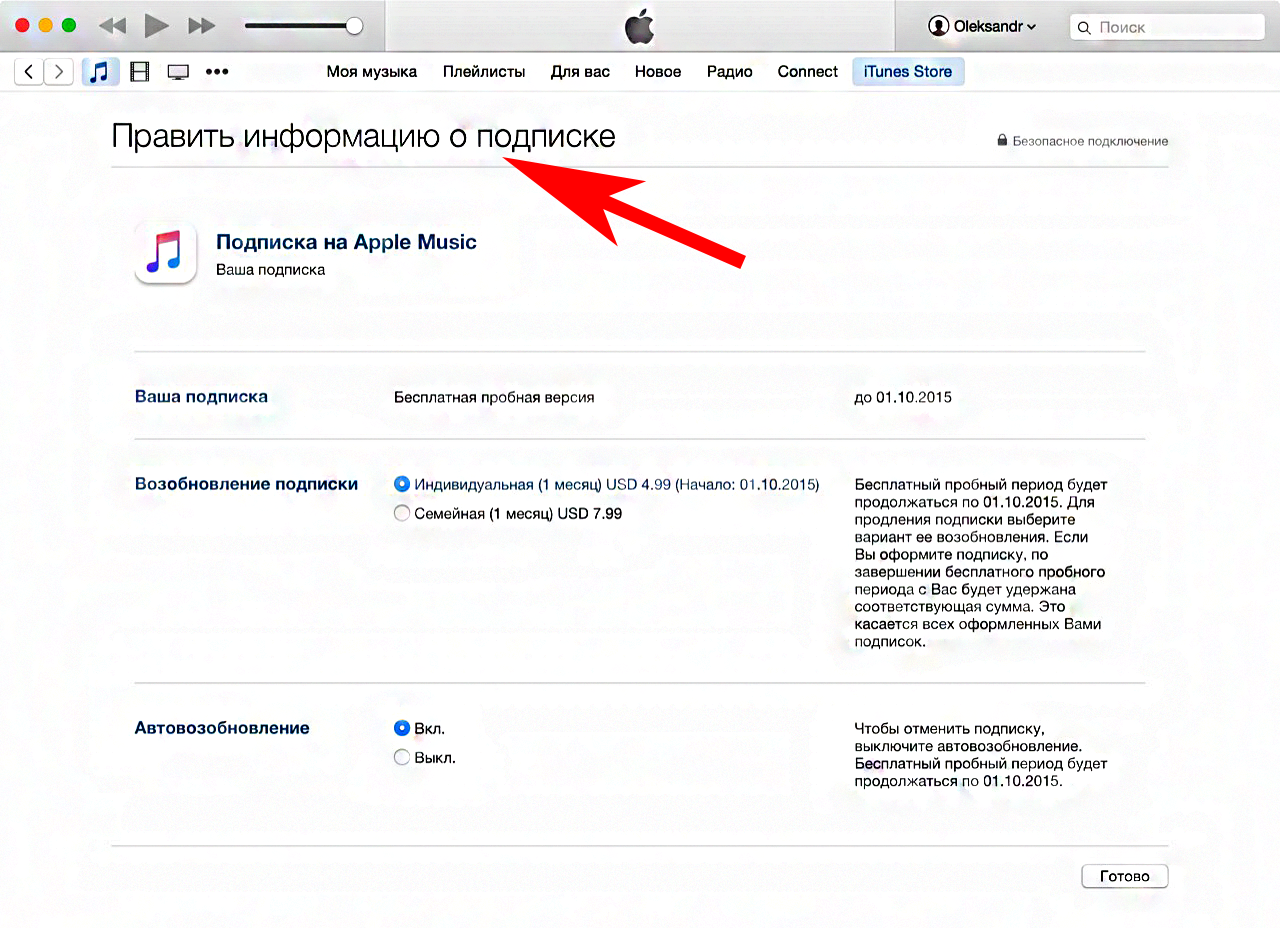1280x928 pixels.
Task: Start playback with the Play button
Action: [x=156, y=27]
